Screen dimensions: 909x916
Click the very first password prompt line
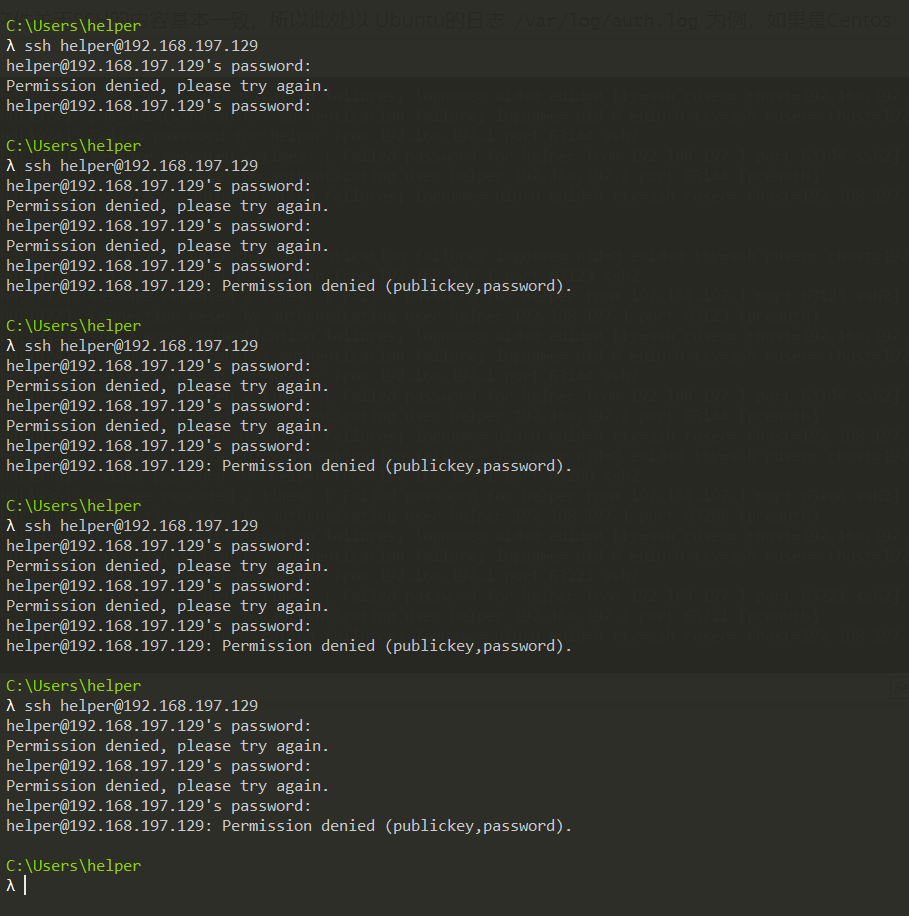(x=158, y=66)
